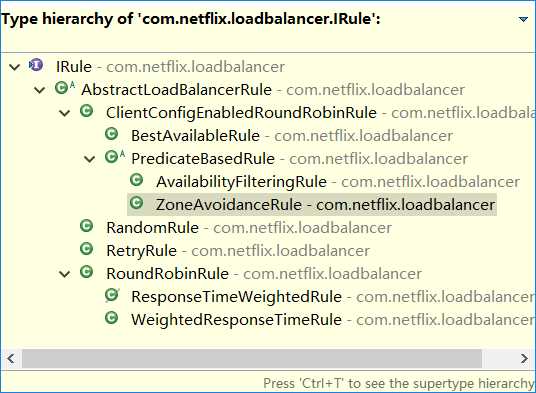
Task: Collapse the RoundRobinRule node
Action: (x=65, y=274)
